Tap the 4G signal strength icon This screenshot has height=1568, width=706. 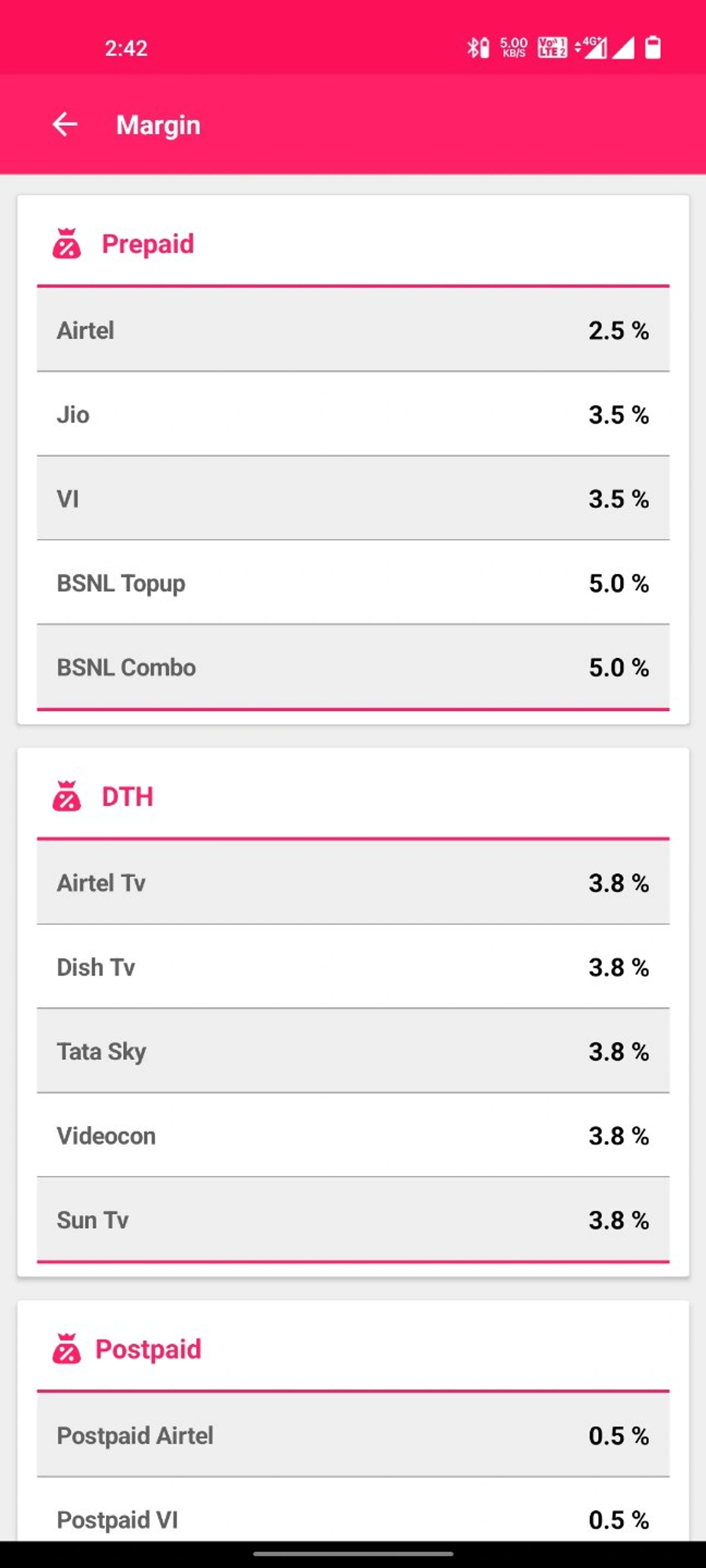pos(590,48)
